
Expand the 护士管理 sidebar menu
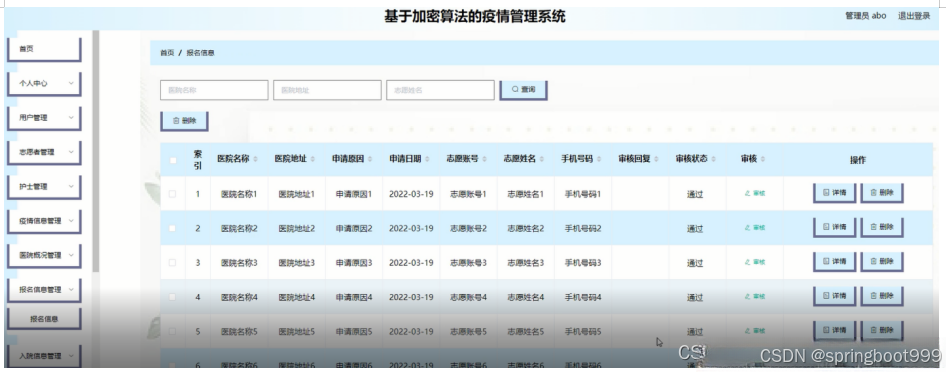coord(44,187)
